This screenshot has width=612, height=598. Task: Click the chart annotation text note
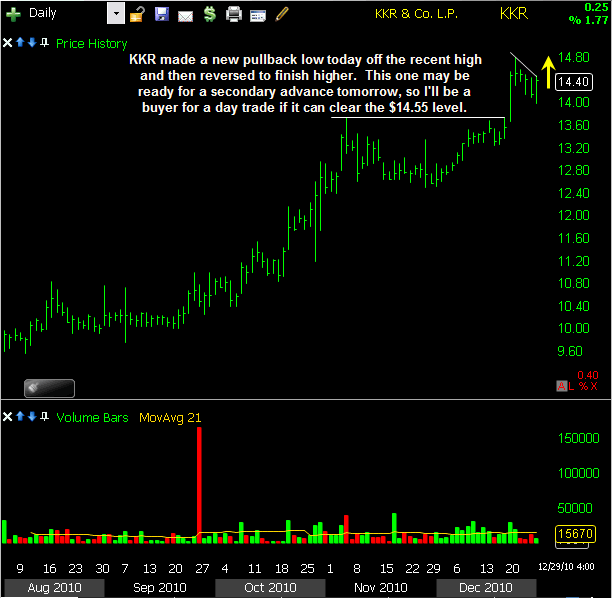[305, 83]
